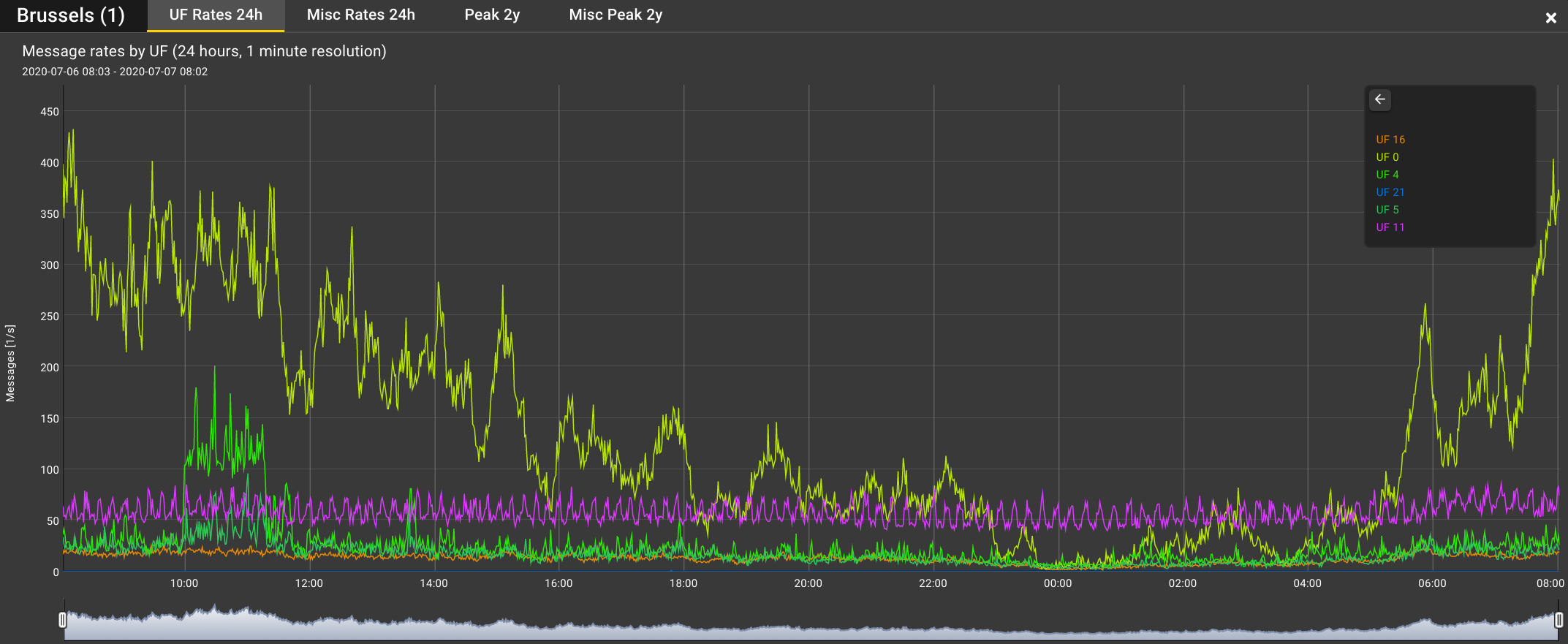The image size is (1568, 644).
Task: Click the 2020-07-06 date range subtitle
Action: click(115, 72)
